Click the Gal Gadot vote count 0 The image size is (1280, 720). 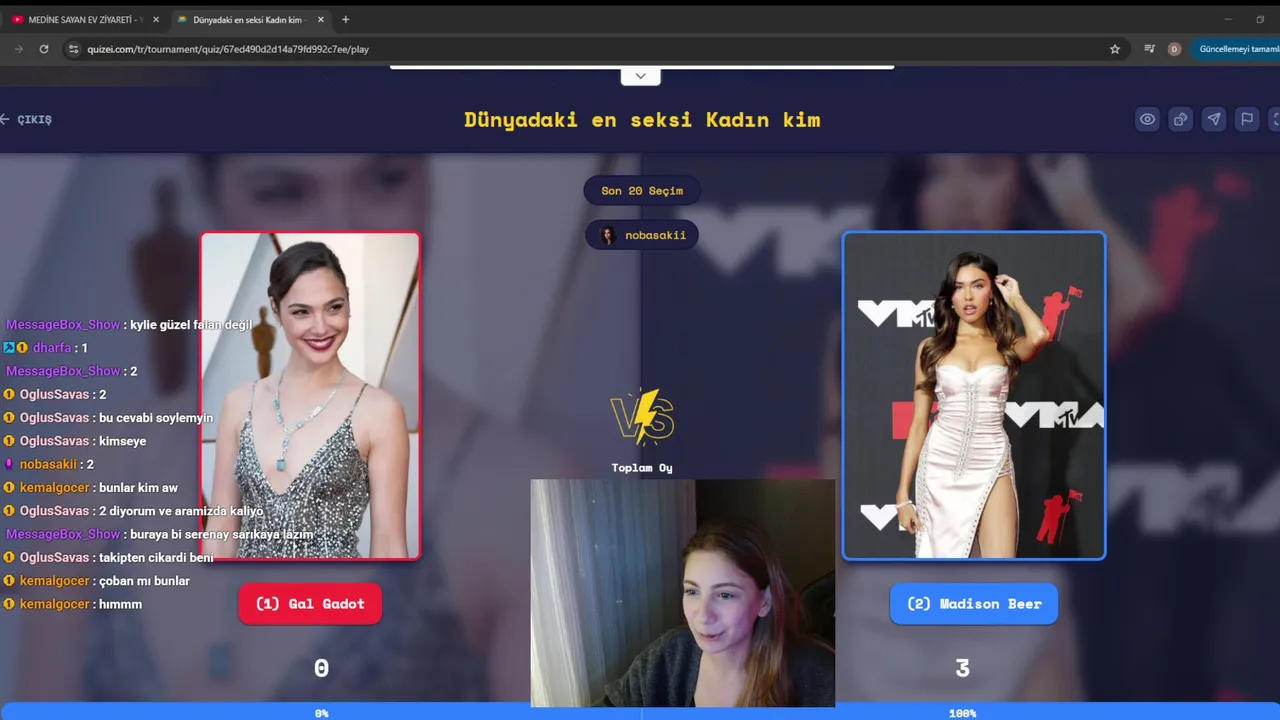321,668
